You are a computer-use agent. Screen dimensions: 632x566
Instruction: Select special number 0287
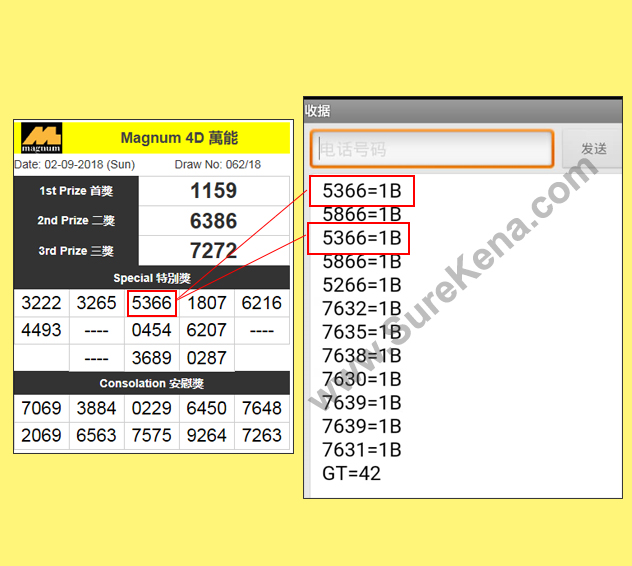click(x=207, y=358)
